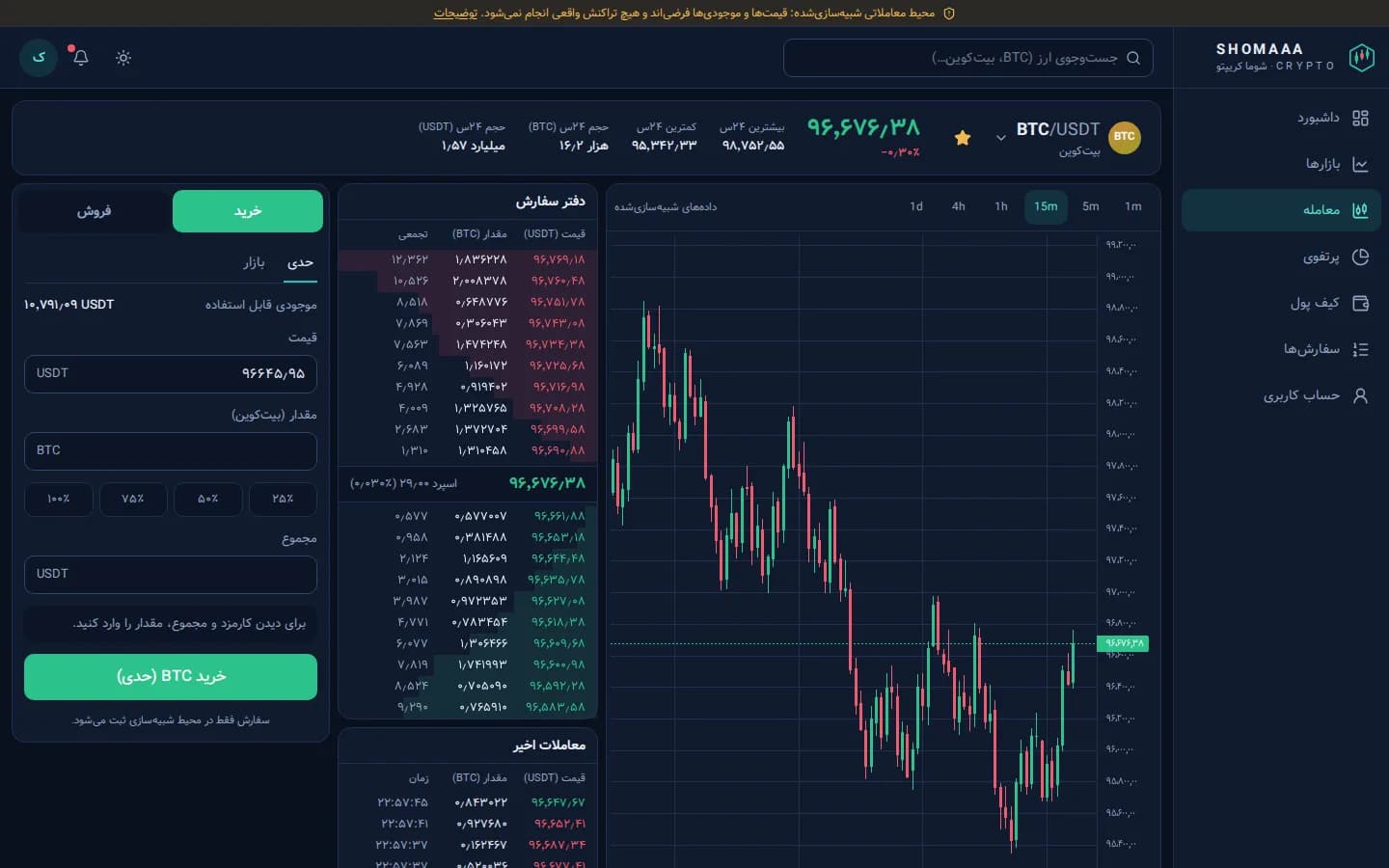Open the کیف پول wallet icon

[x=1360, y=303]
